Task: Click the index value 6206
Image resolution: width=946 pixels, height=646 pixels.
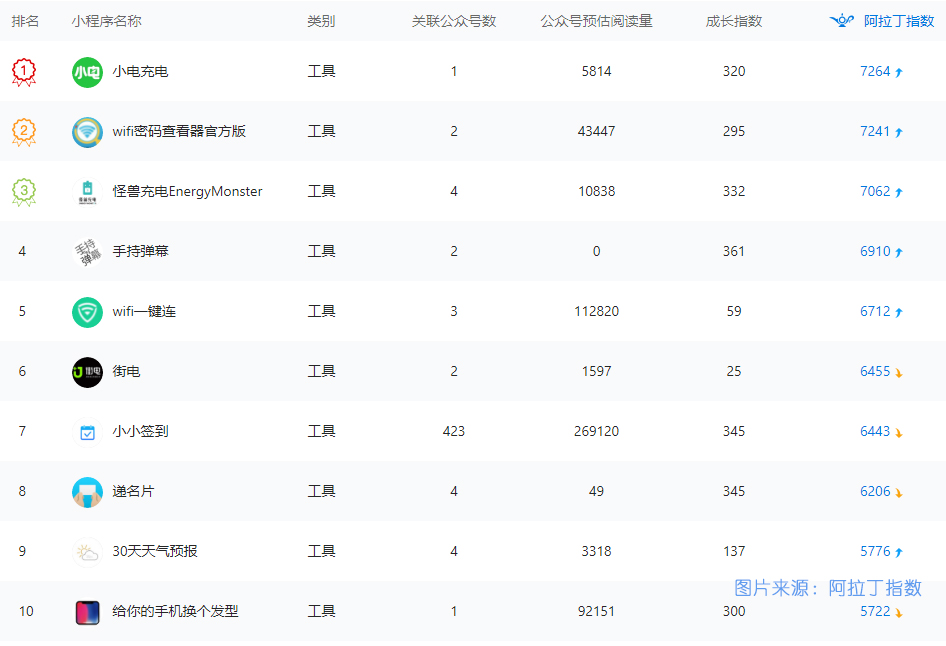Action: click(875, 491)
